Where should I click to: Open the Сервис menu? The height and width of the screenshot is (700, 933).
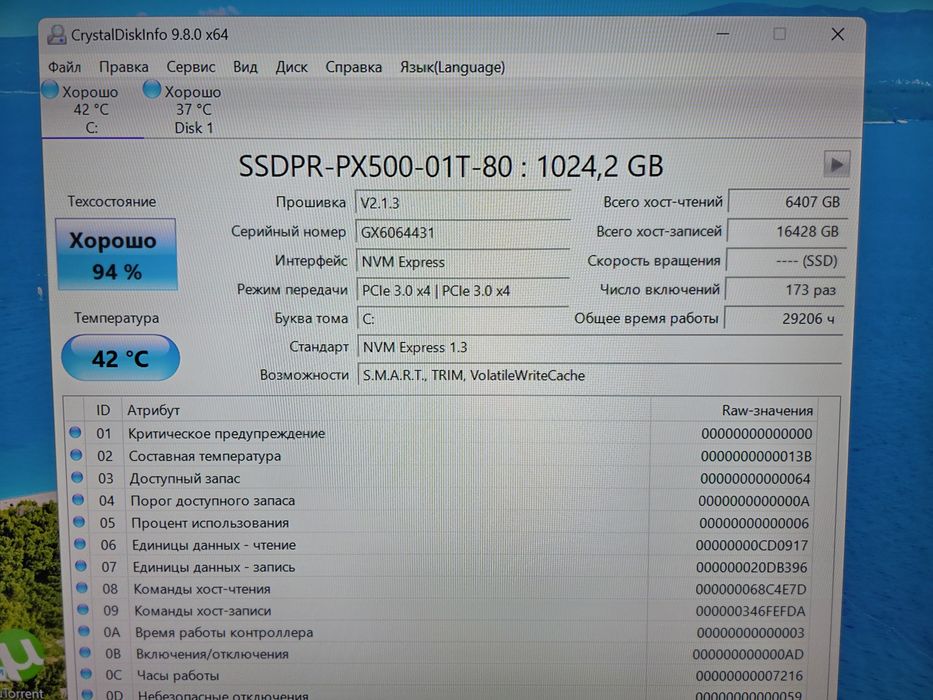[191, 67]
